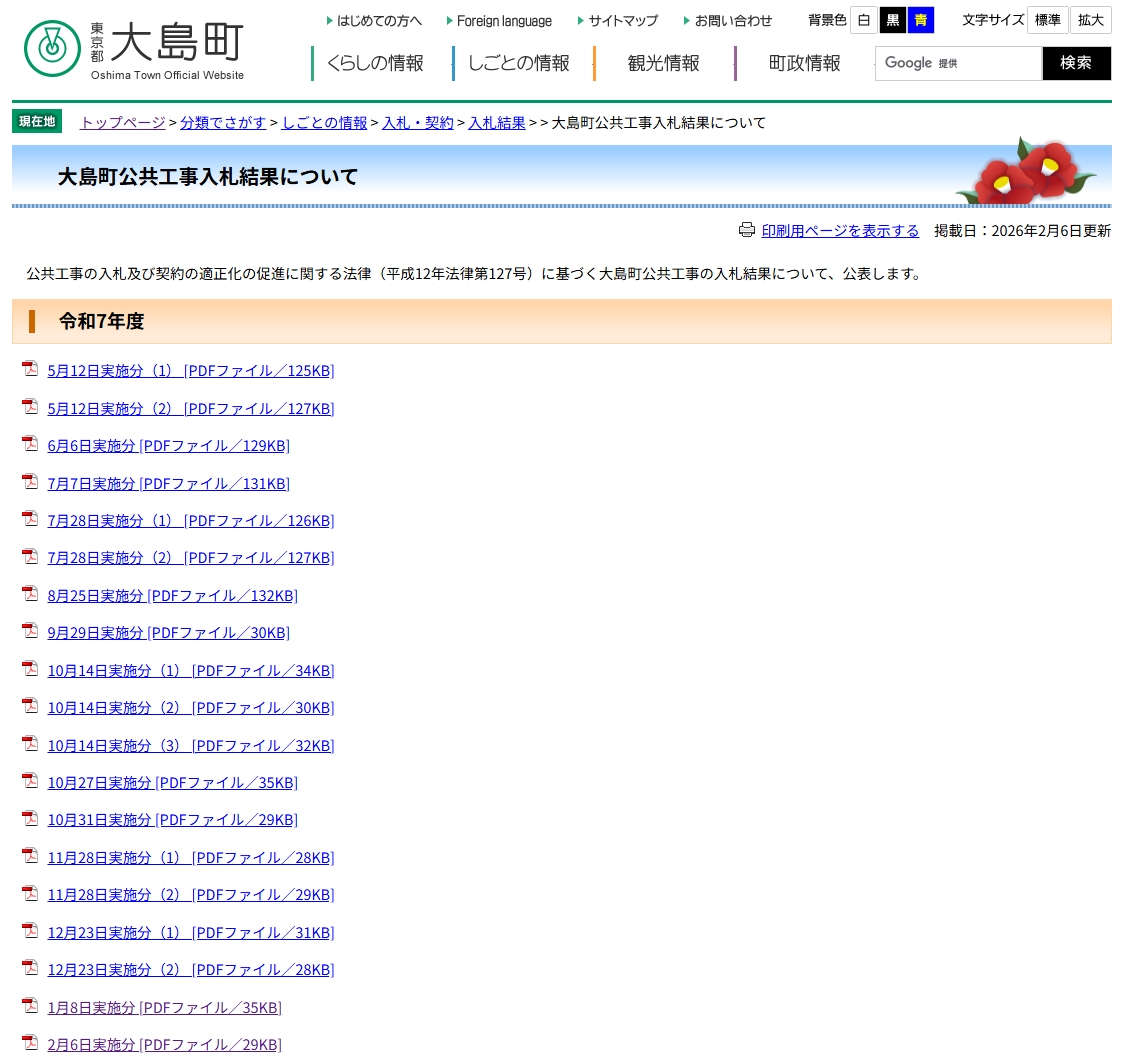This screenshot has height=1056, width=1123.
Task: Click PDF icon beside 1月8日実施分
Action: pos(30,1006)
